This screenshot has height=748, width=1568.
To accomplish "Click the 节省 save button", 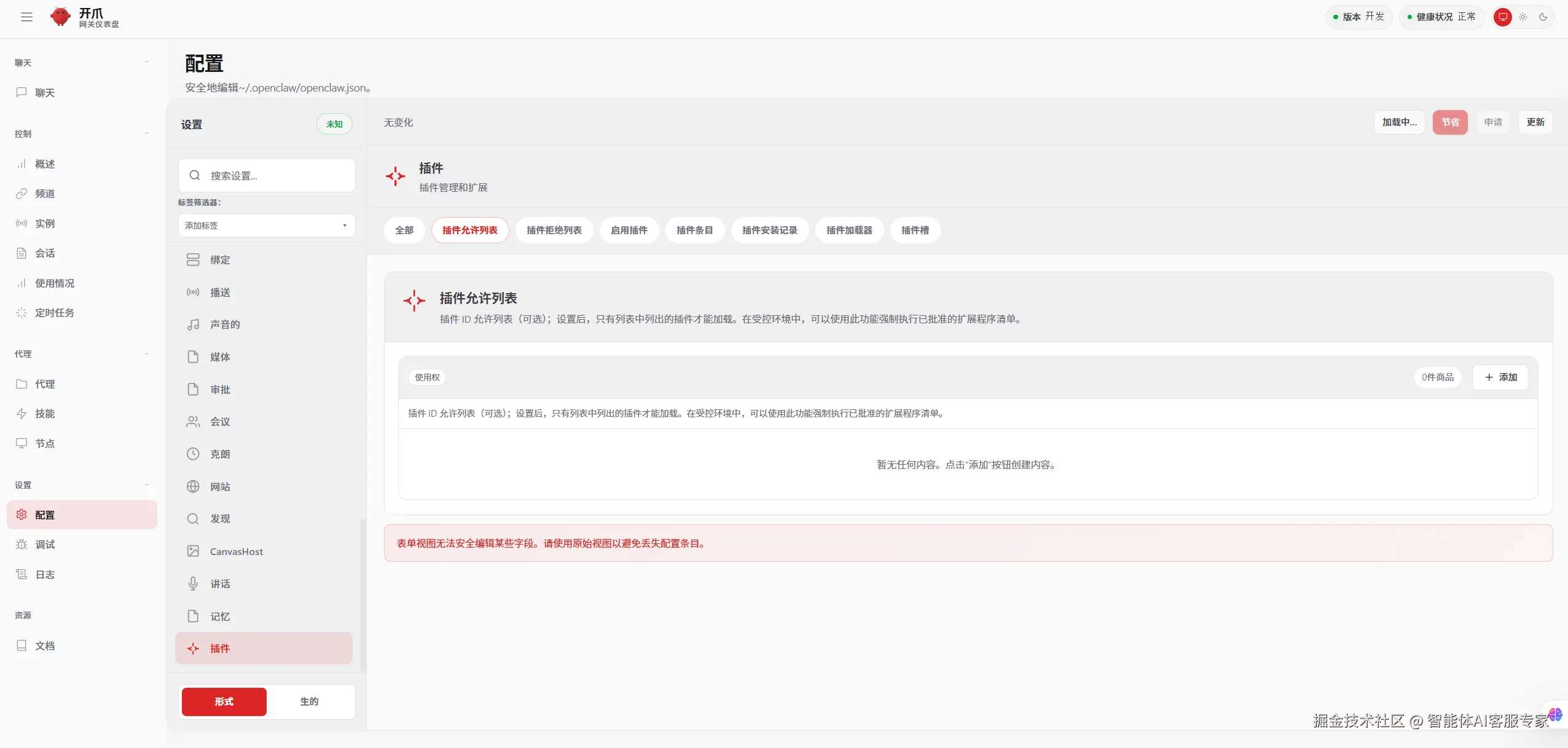I will [x=1451, y=122].
